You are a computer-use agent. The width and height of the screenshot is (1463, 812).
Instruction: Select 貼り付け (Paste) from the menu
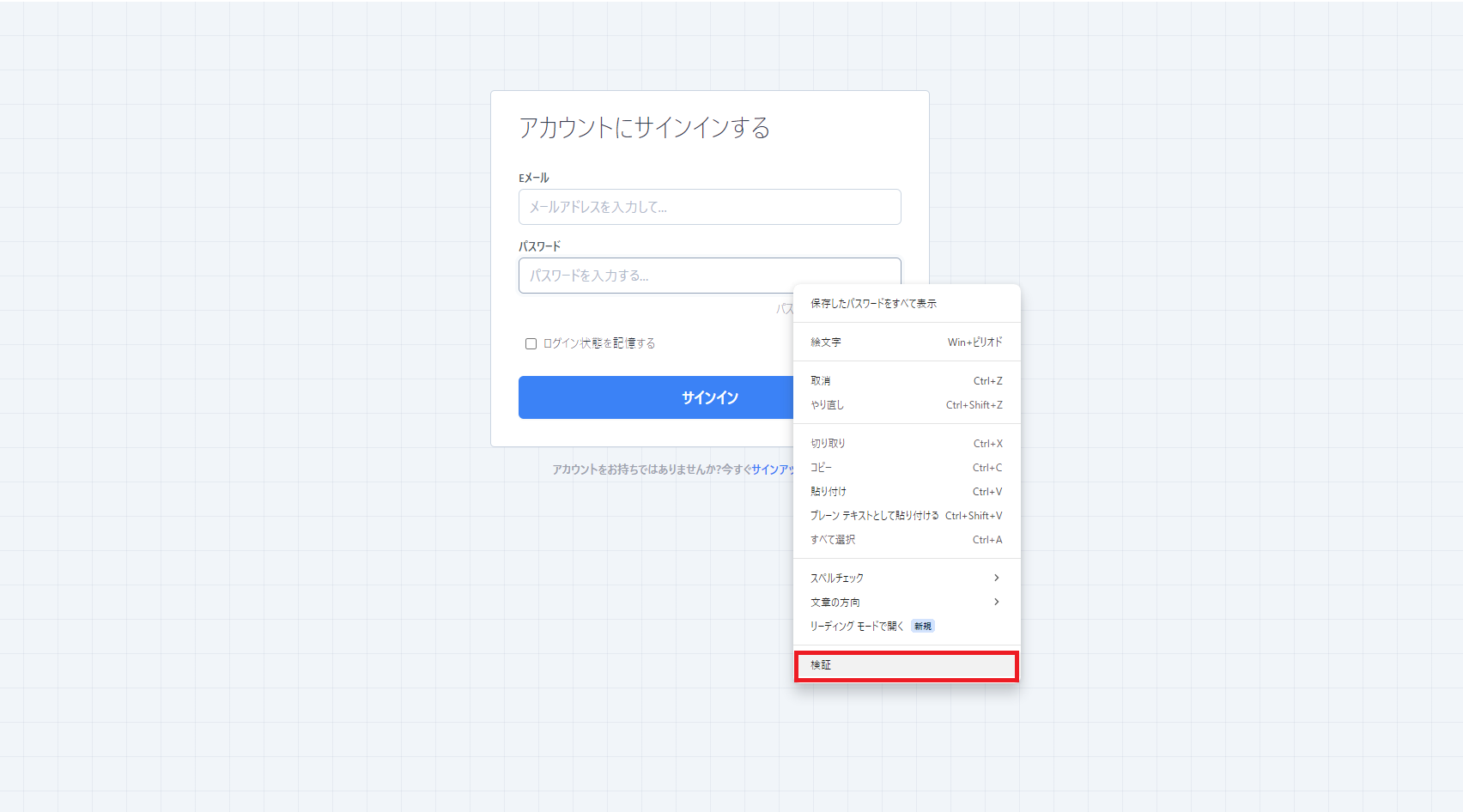coord(827,491)
